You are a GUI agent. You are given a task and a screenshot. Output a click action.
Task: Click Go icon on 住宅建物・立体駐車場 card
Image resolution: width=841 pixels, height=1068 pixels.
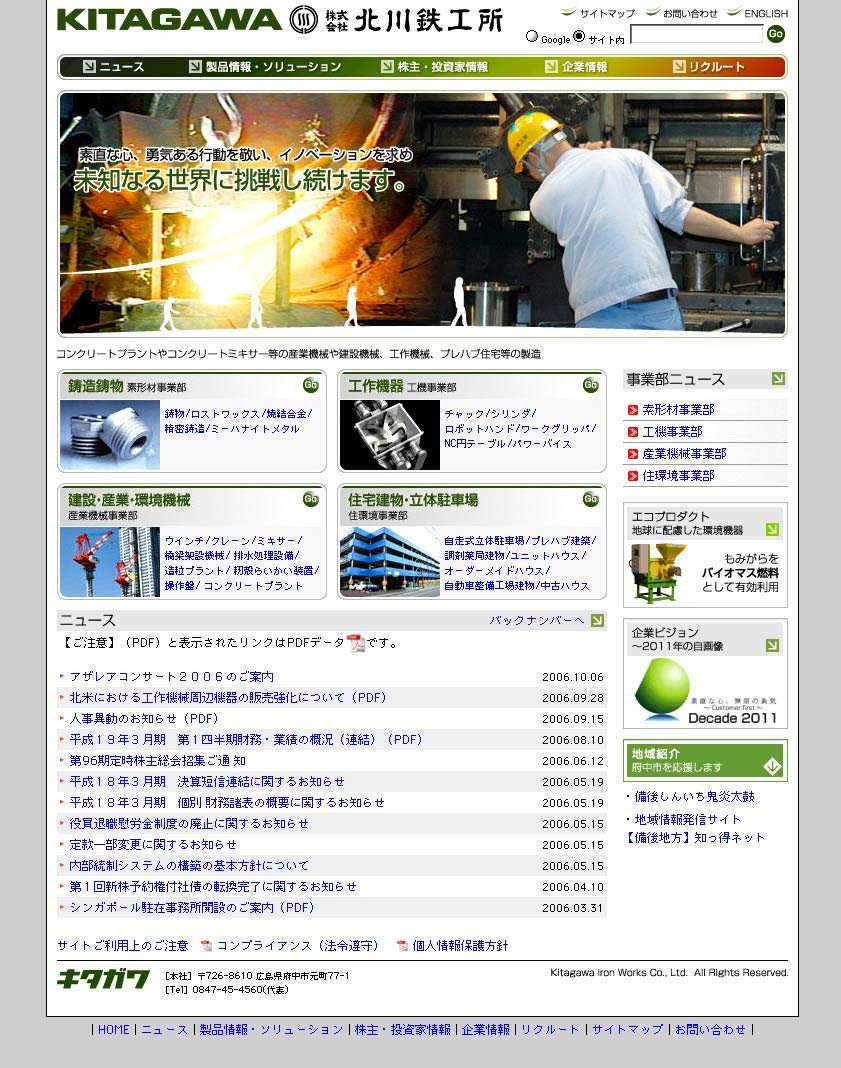590,499
